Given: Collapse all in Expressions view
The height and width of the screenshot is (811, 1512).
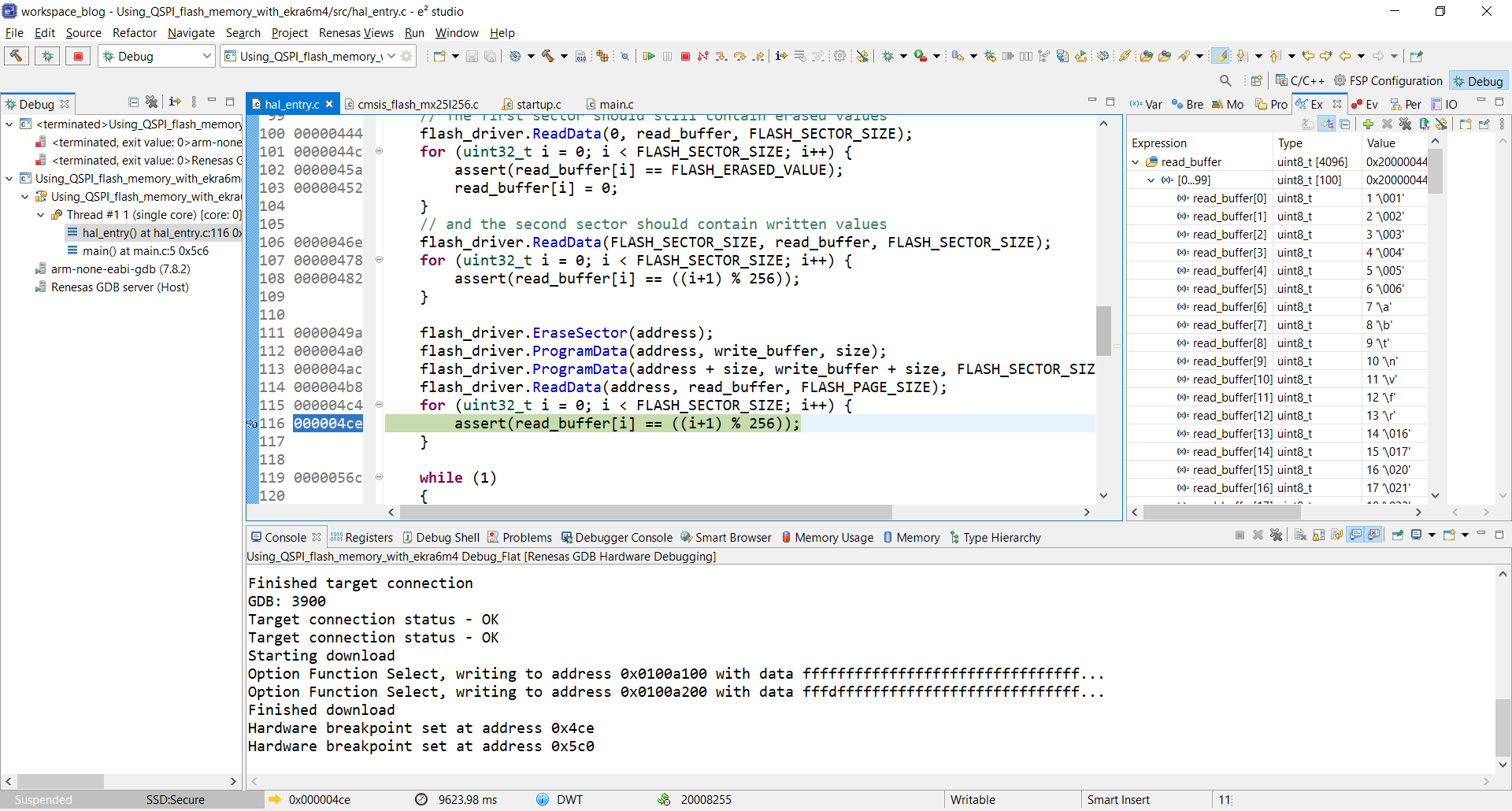Looking at the screenshot, I should [x=1345, y=124].
